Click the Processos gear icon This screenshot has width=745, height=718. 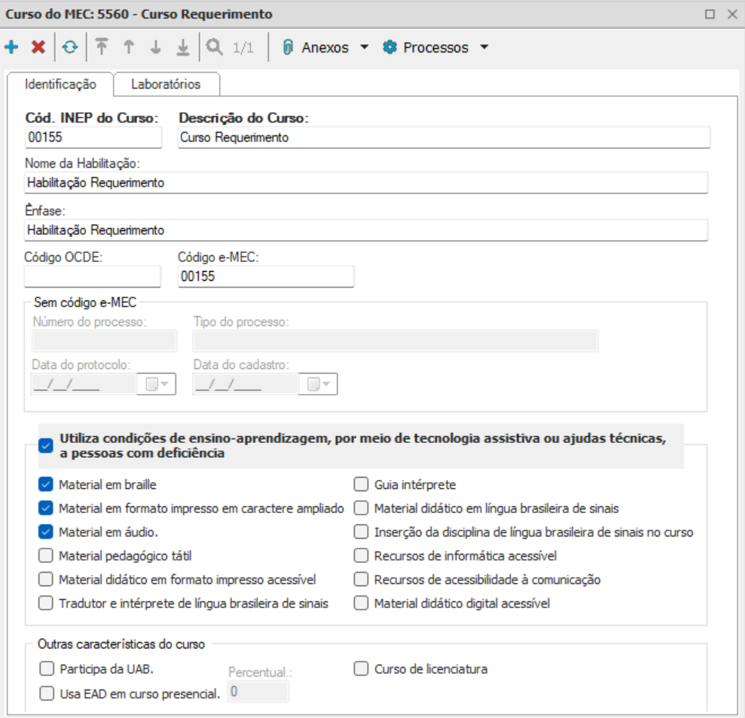coord(390,47)
